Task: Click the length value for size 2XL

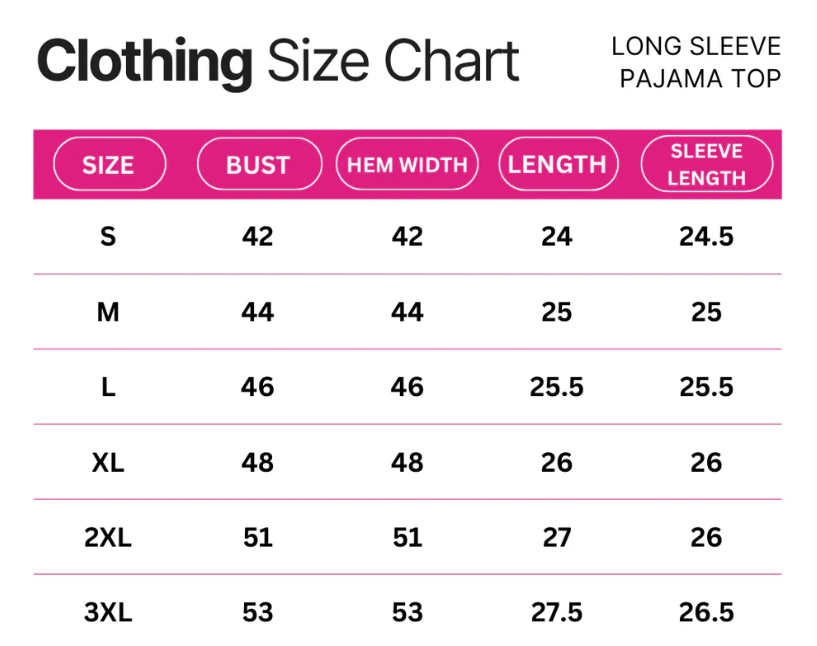Action: [x=557, y=537]
